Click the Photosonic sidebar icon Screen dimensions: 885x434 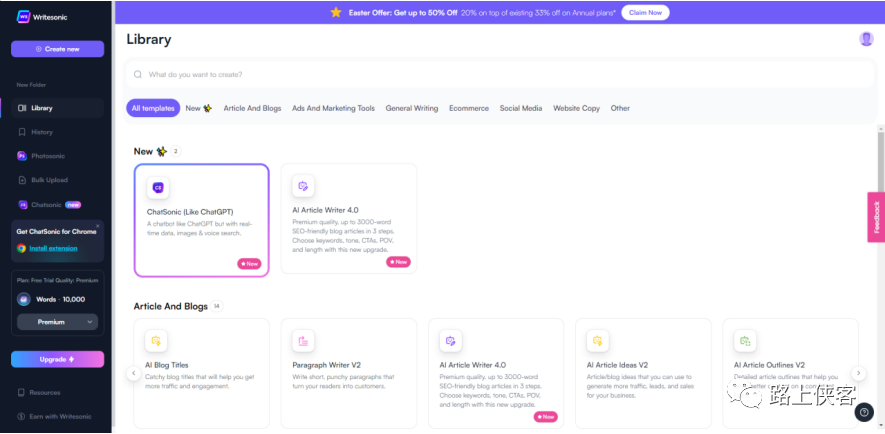pos(22,156)
